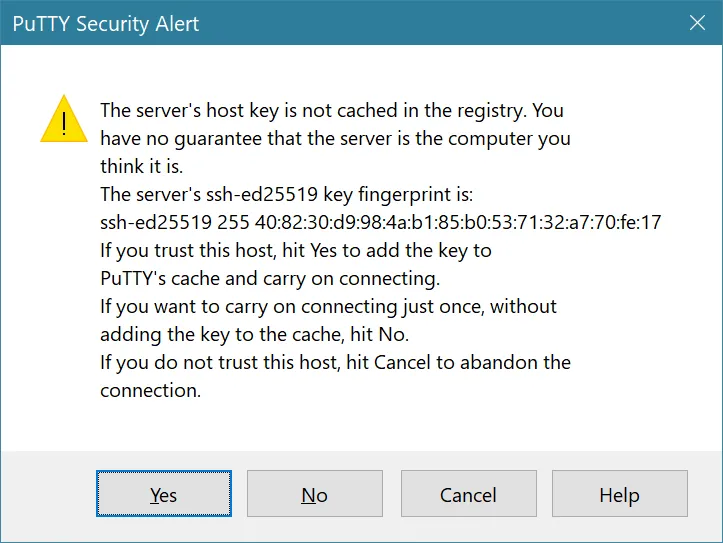Abandon the connection with Cancel
Viewport: 723px width, 543px height.
[468, 494]
